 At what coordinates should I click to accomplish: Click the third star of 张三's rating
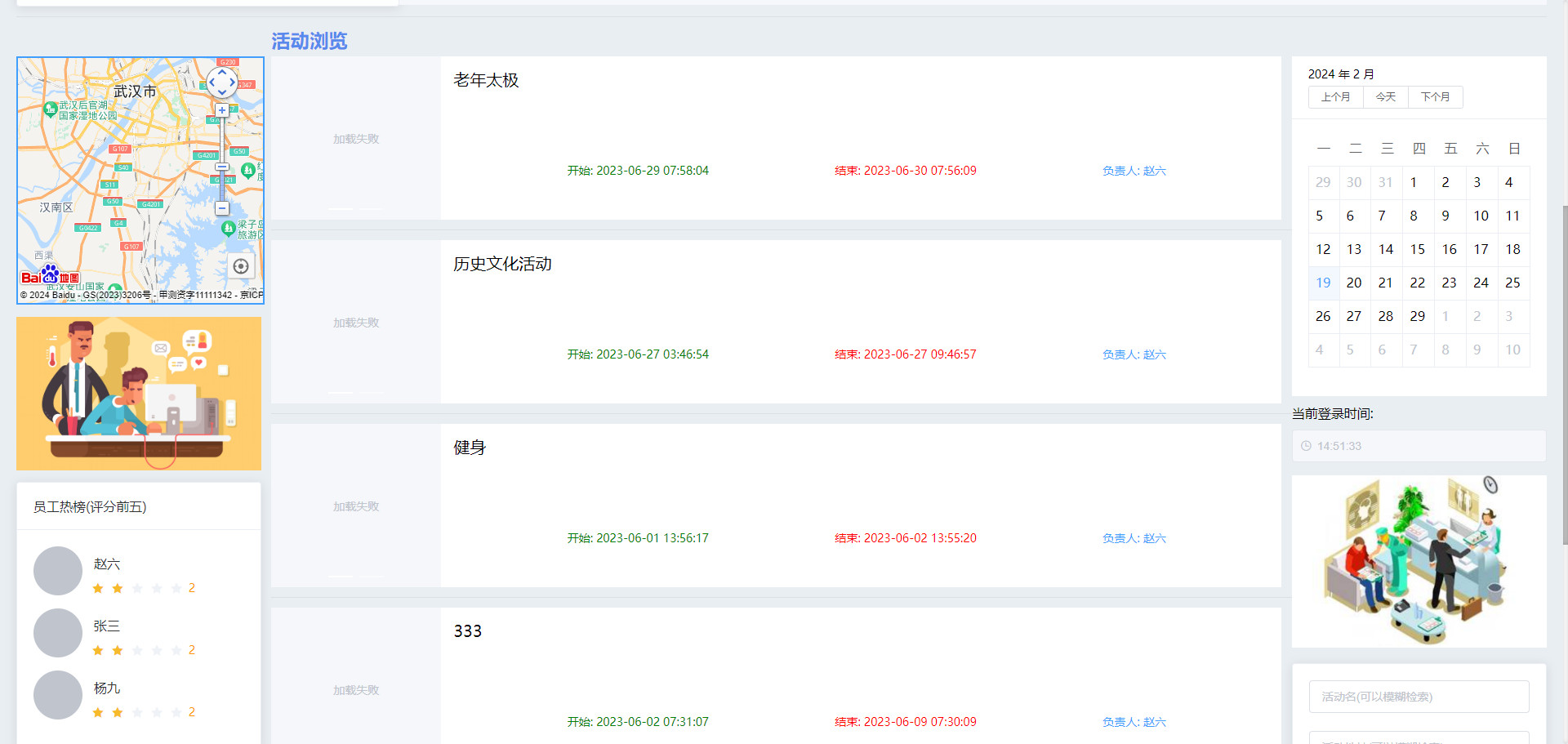coord(137,650)
